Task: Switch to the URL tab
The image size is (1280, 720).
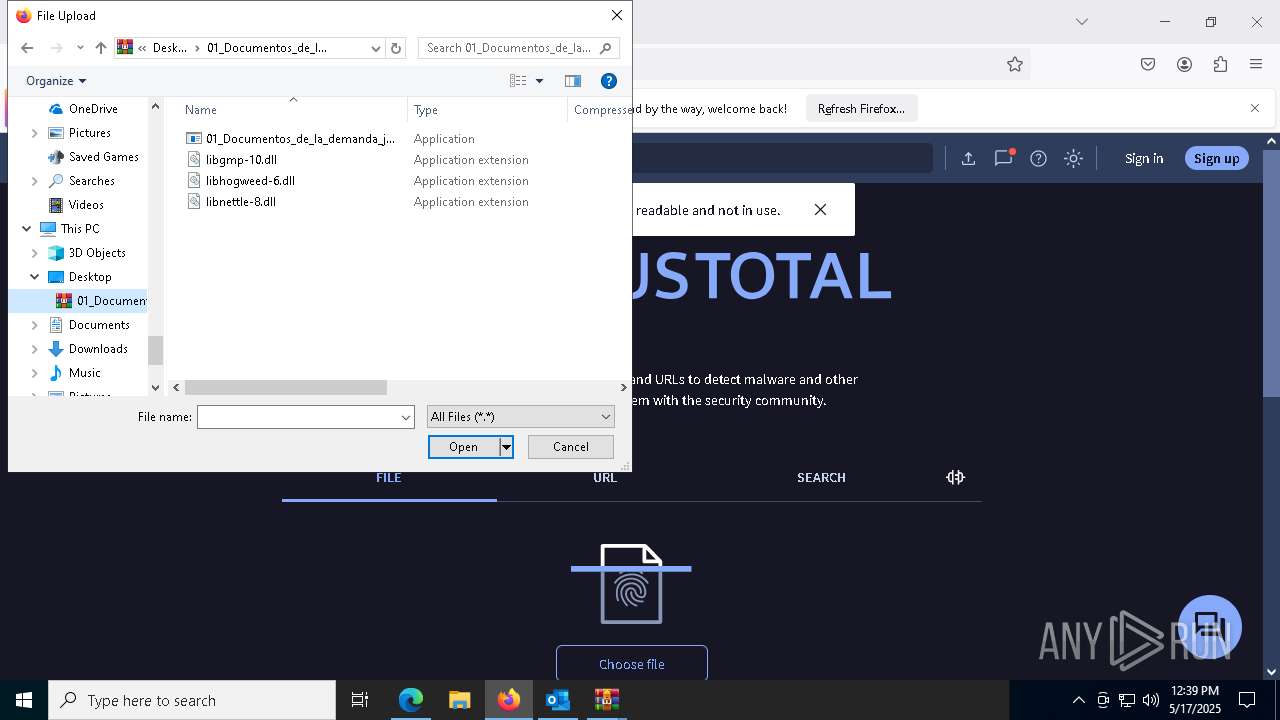Action: (605, 477)
